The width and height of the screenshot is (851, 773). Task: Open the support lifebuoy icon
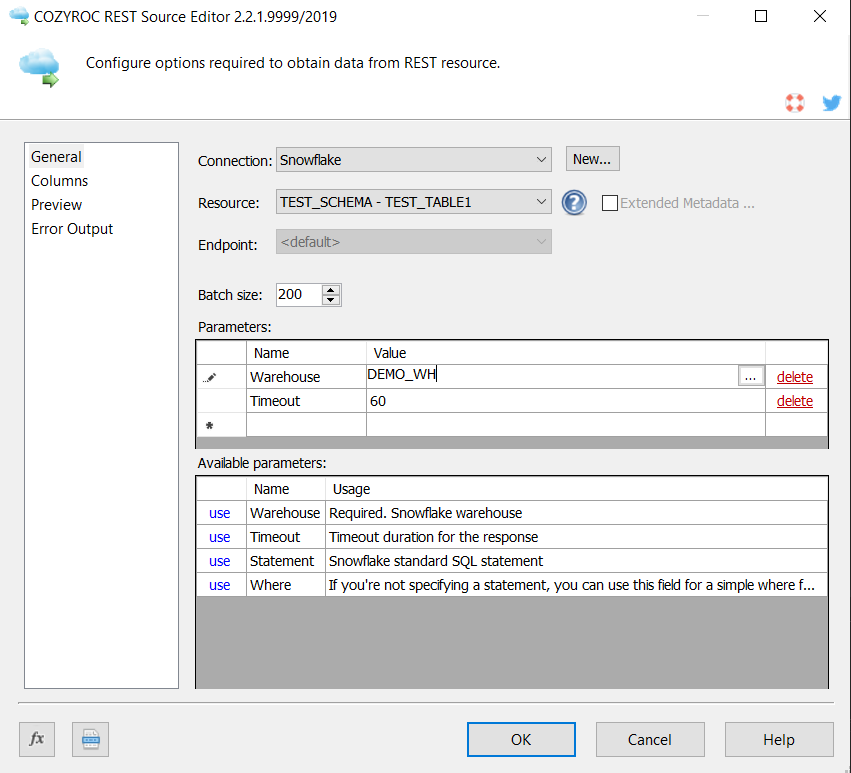[795, 103]
